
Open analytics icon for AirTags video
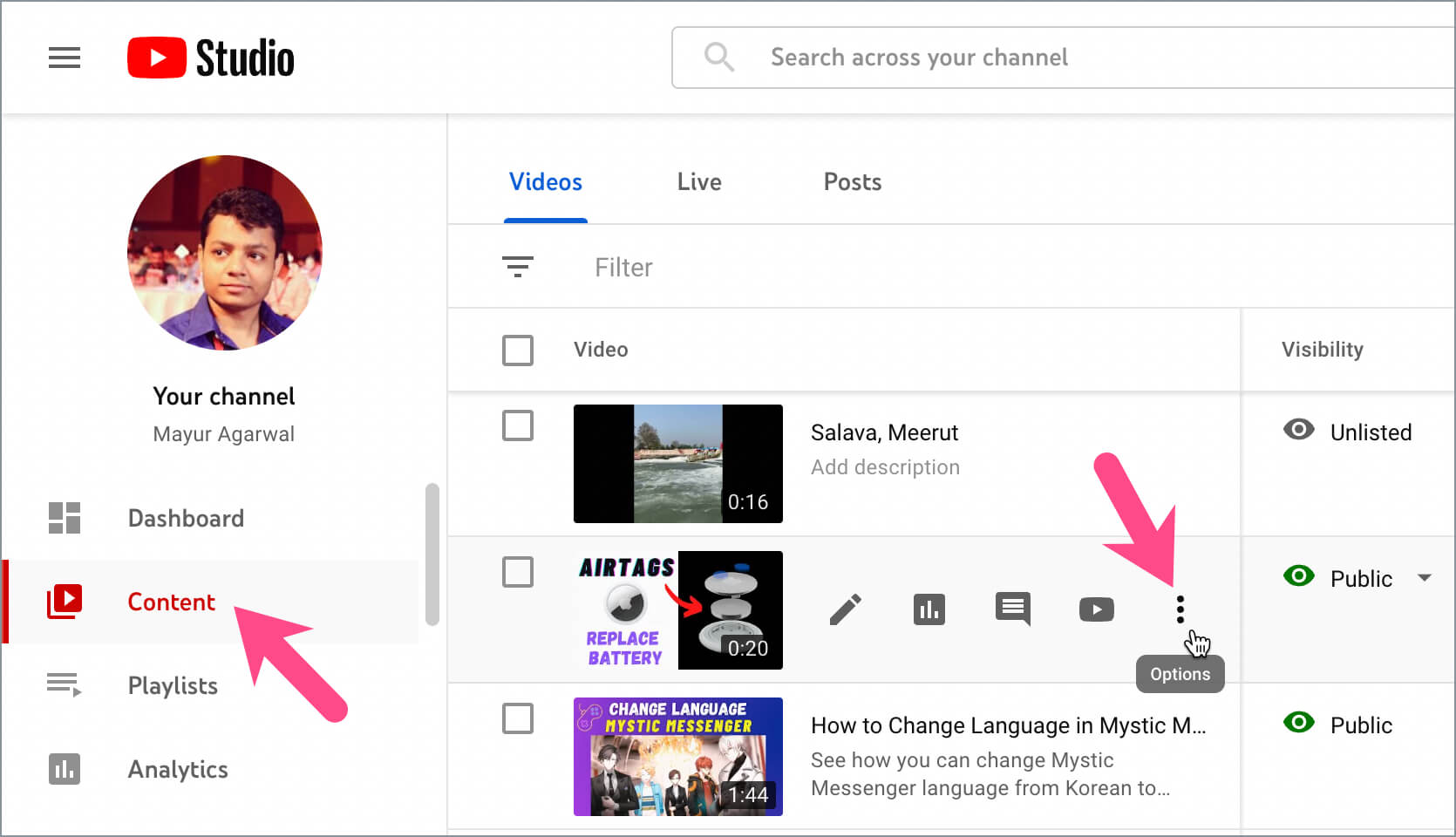[x=929, y=609]
